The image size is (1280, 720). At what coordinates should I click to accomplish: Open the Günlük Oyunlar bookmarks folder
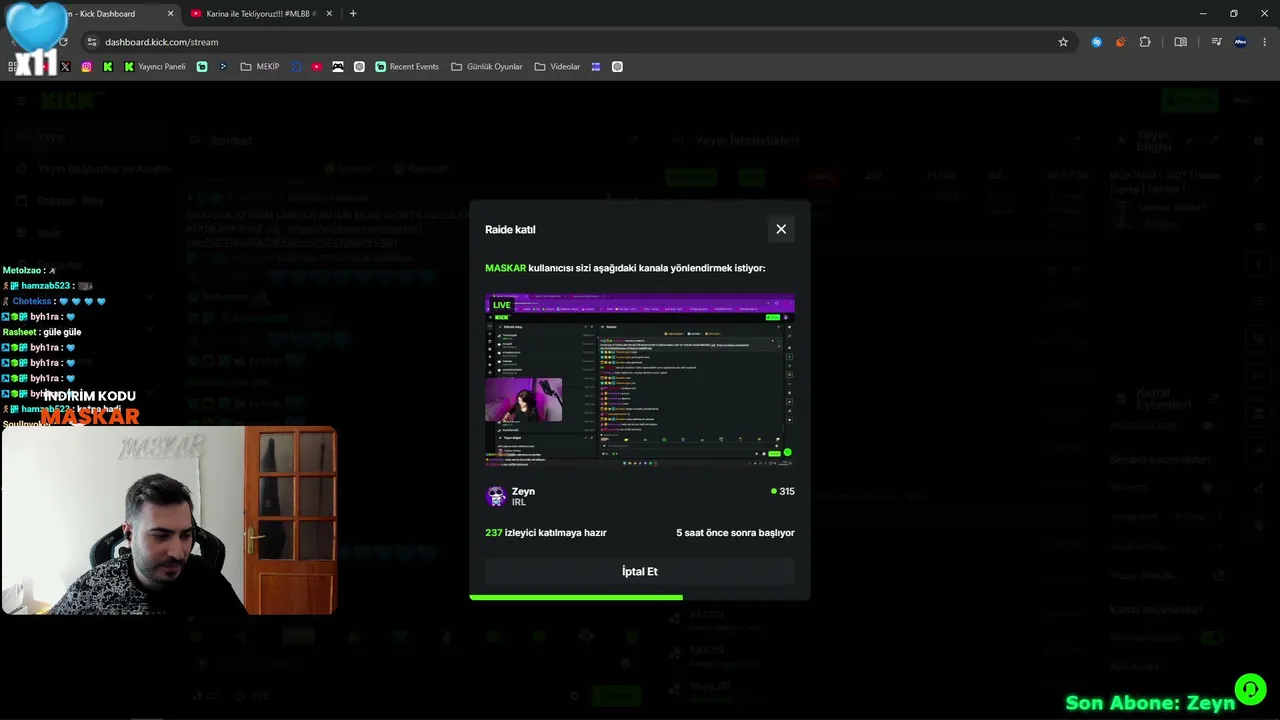pos(487,67)
